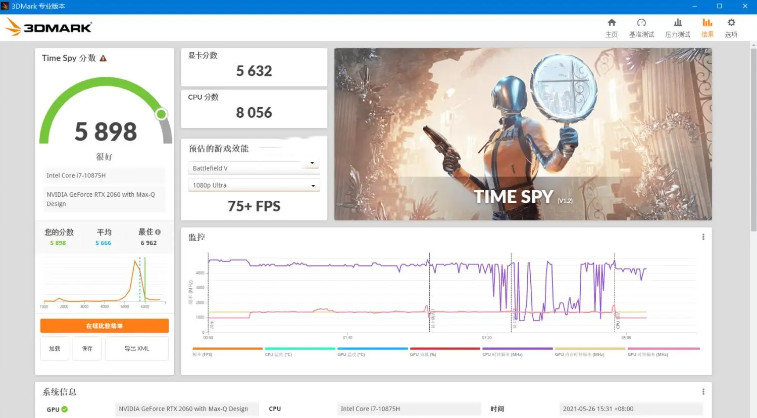Click the 监控 section heading

click(196, 237)
